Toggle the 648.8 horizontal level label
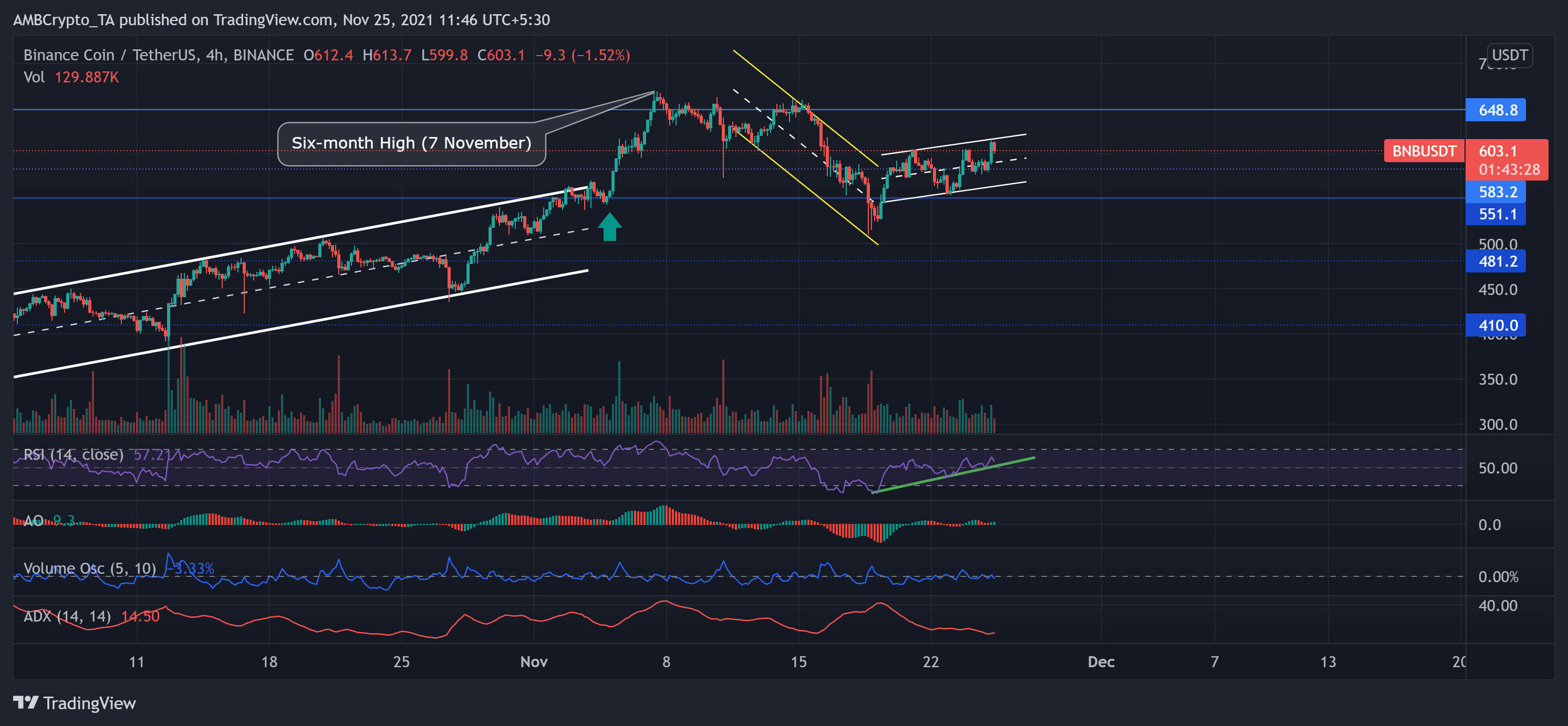The width and height of the screenshot is (1568, 726). [1496, 110]
